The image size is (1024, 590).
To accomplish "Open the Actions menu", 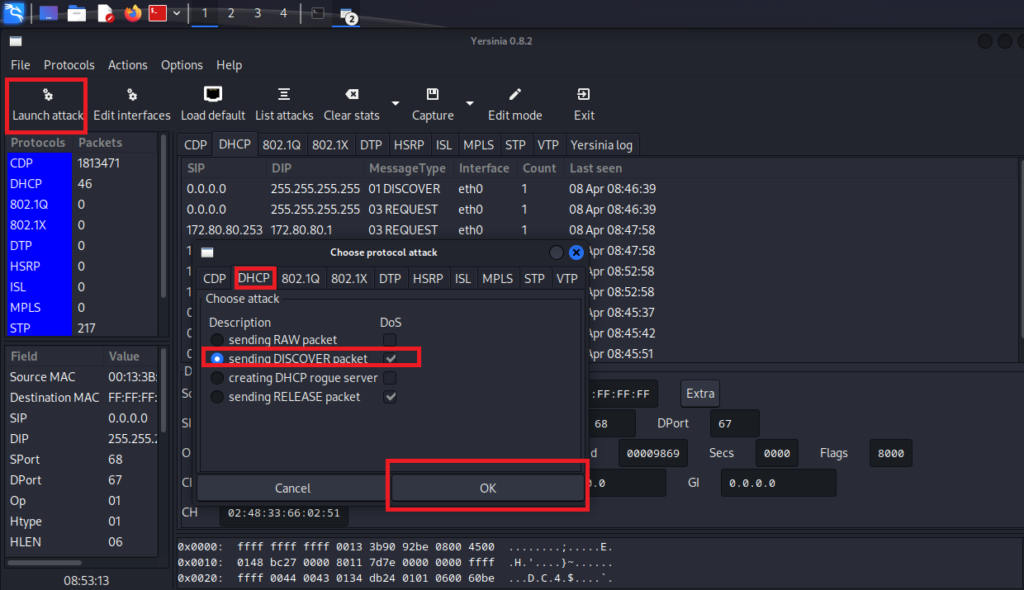I will (127, 65).
